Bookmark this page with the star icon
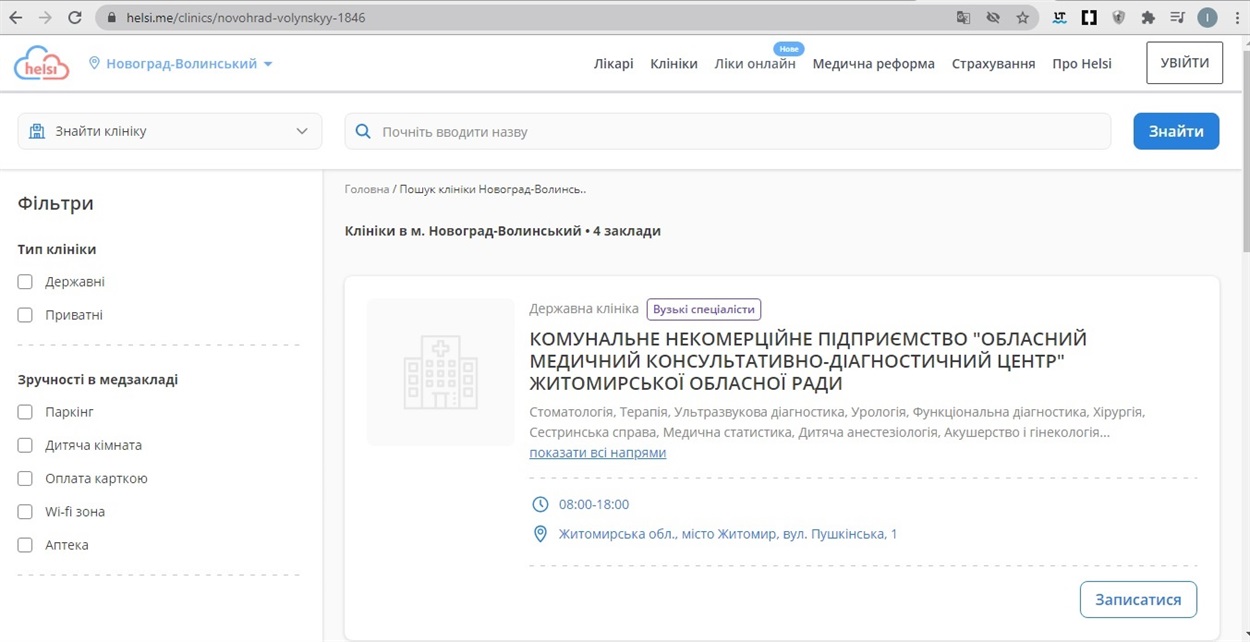Screen dimensions: 1250x642 click(1022, 18)
